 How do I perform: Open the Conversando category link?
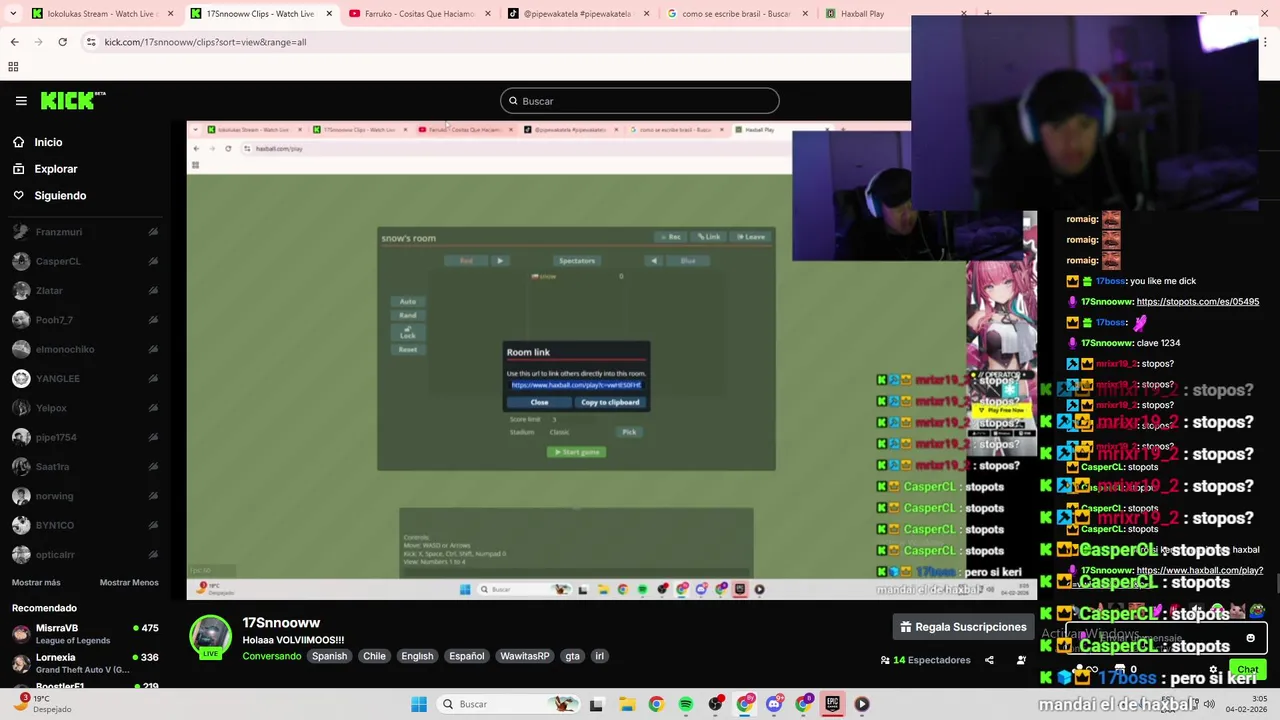tap(272, 656)
